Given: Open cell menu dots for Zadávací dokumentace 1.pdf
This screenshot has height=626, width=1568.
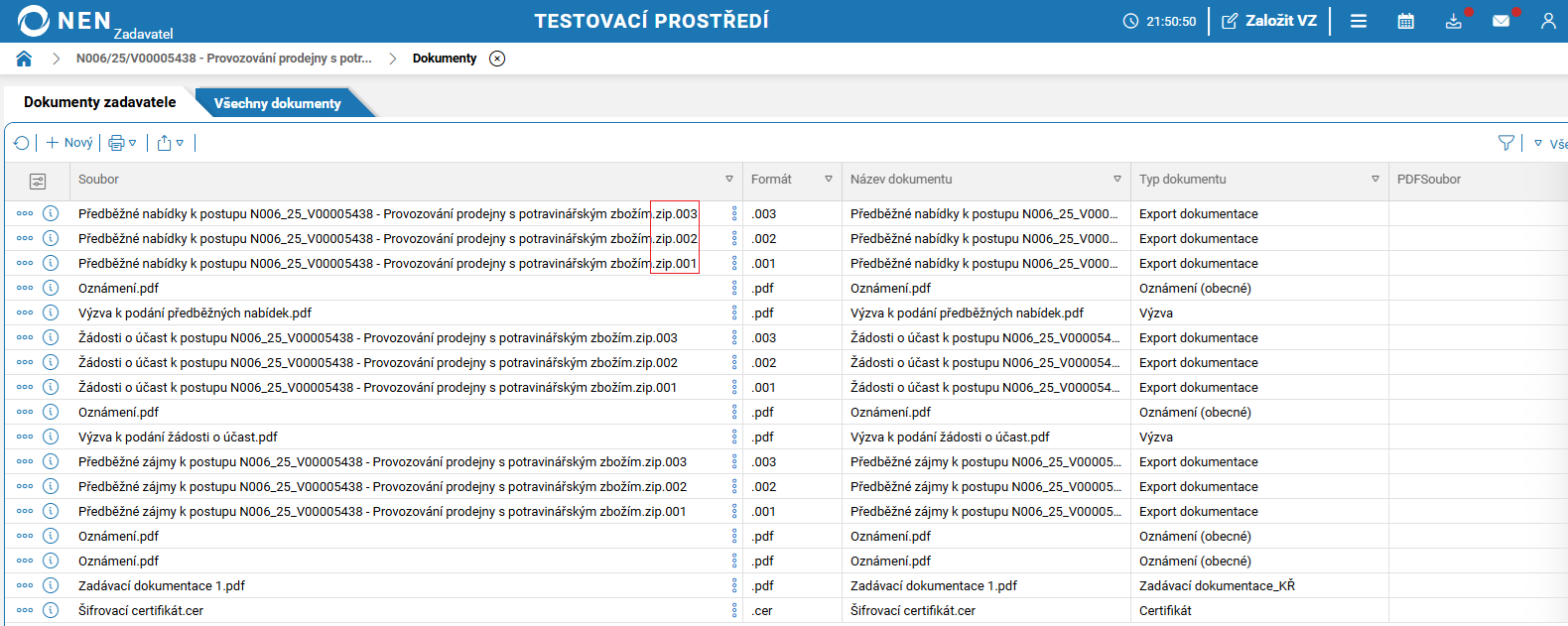Looking at the screenshot, I should pyautogui.click(x=734, y=585).
